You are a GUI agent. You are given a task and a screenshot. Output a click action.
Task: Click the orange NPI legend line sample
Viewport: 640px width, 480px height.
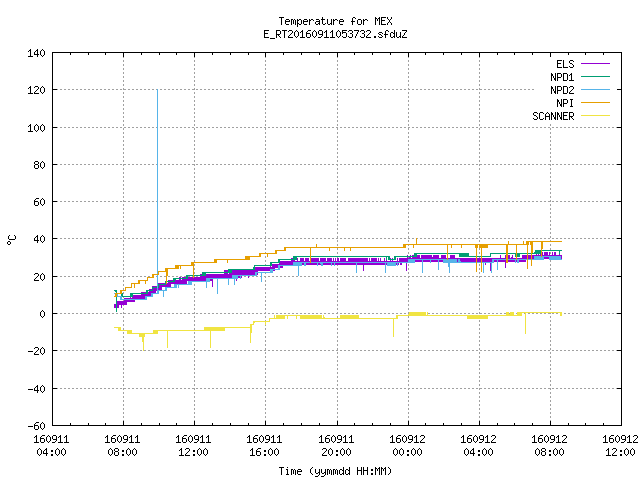[595, 103]
